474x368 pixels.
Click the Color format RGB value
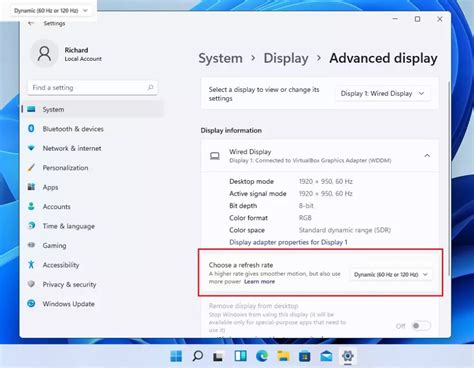click(x=305, y=218)
